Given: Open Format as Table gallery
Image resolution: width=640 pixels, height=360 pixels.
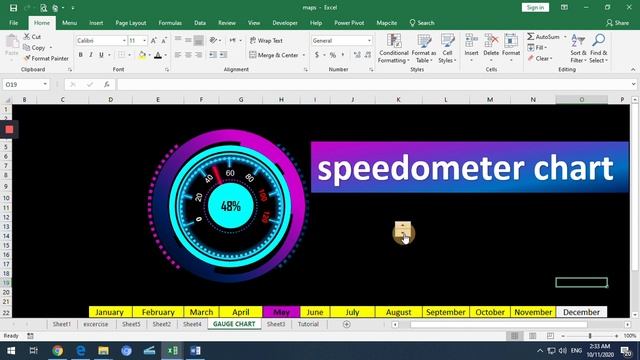Looking at the screenshot, I should coord(424,49).
